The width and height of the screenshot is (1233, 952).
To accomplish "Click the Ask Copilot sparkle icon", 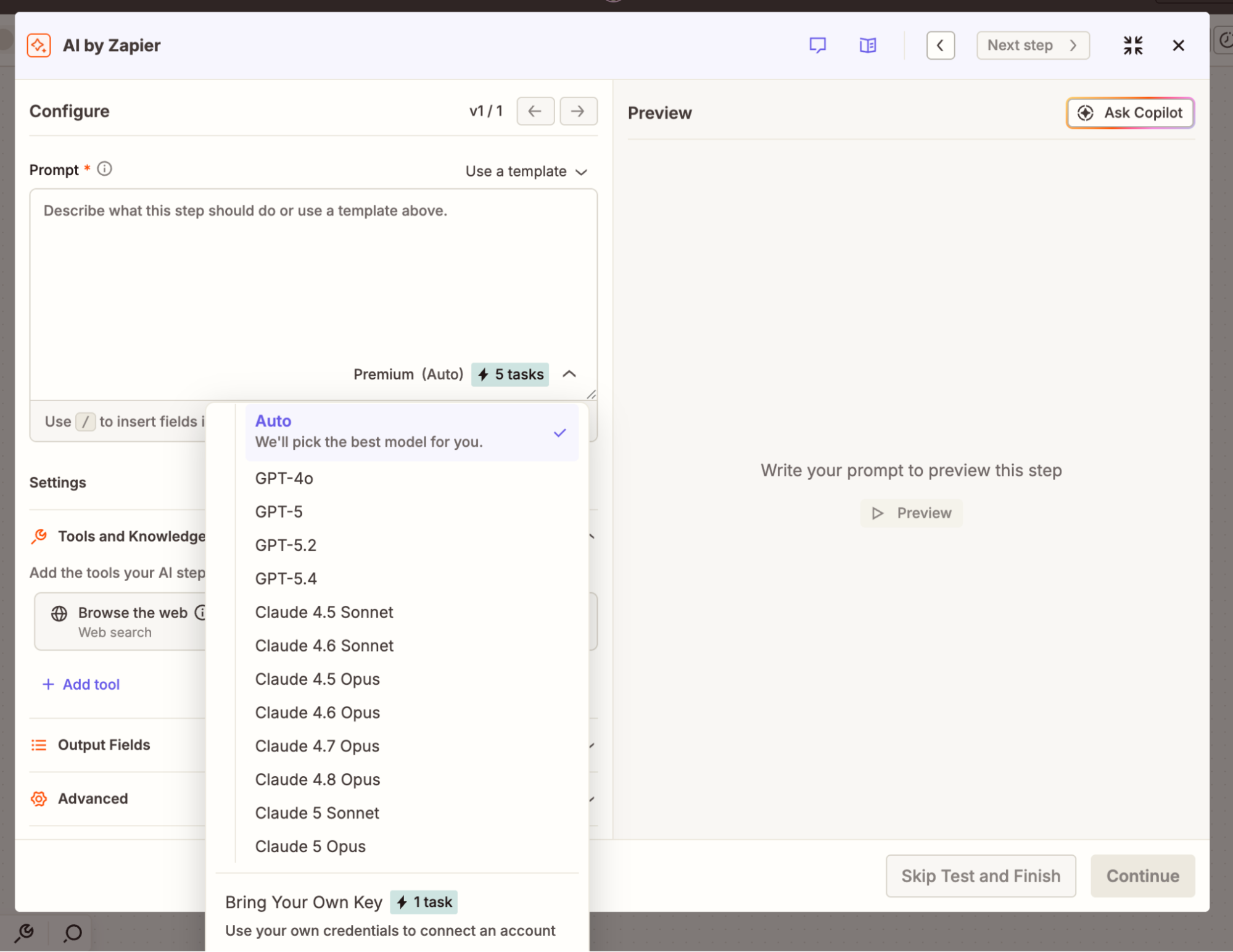I will pyautogui.click(x=1085, y=113).
